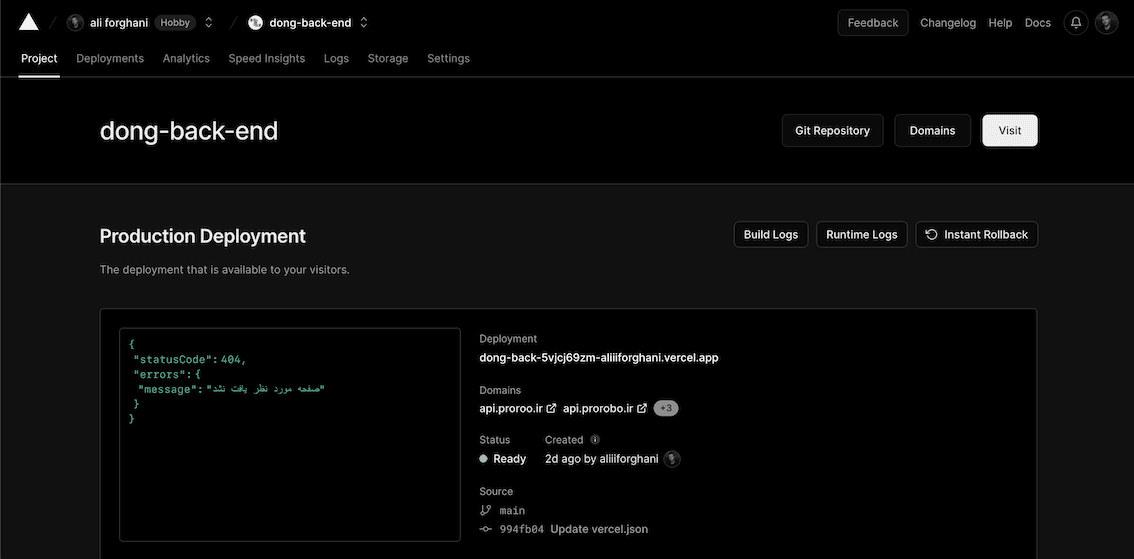Open the api.proroo.ir domain link
1134x559 pixels.
(x=511, y=409)
